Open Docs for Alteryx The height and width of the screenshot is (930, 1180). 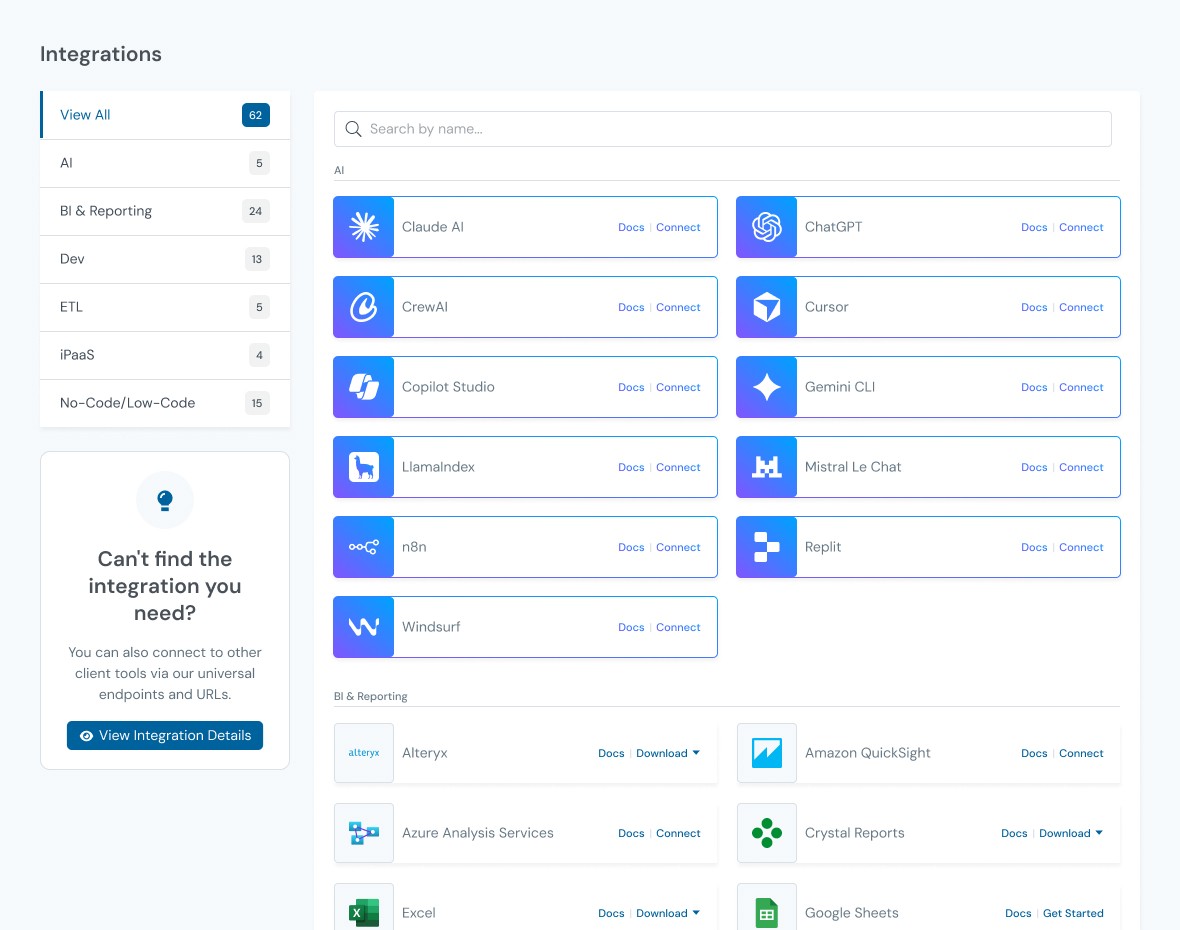(x=611, y=753)
